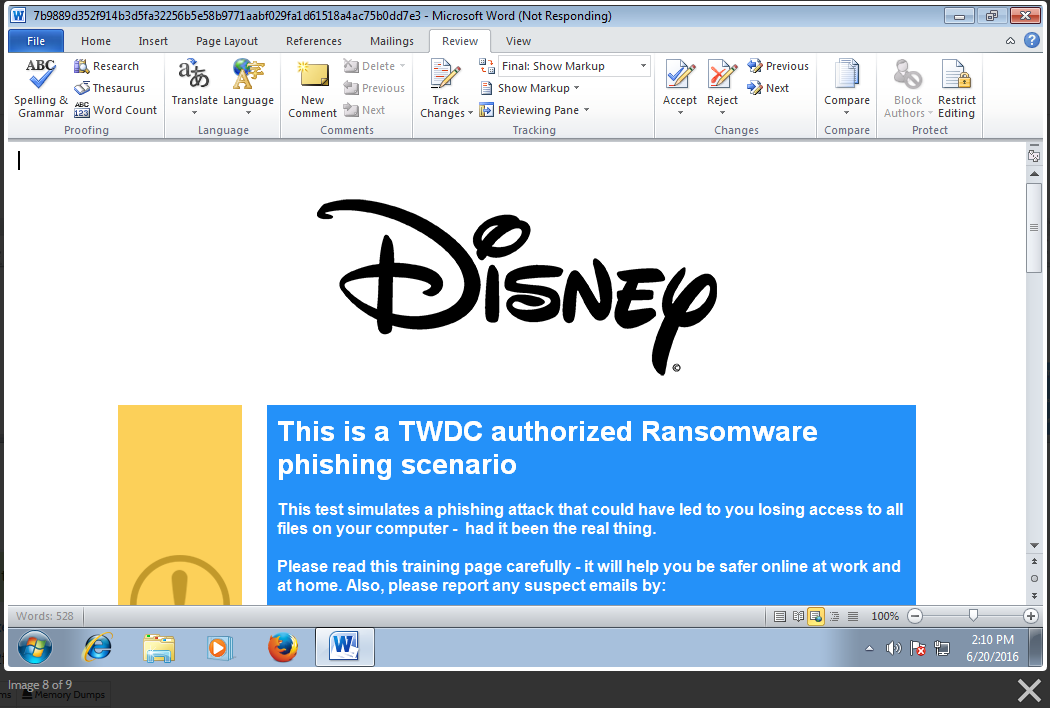Go to Next comment
This screenshot has height=708, width=1050.
(364, 110)
